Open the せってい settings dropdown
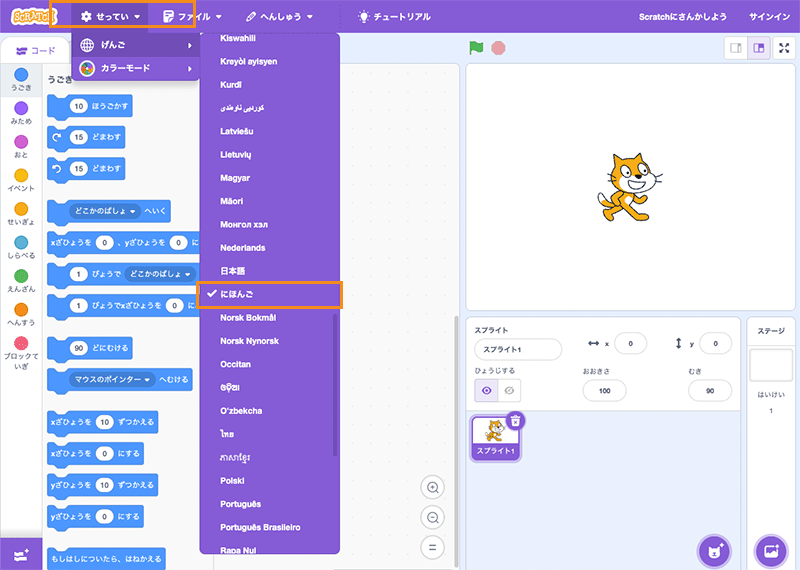 pos(110,17)
